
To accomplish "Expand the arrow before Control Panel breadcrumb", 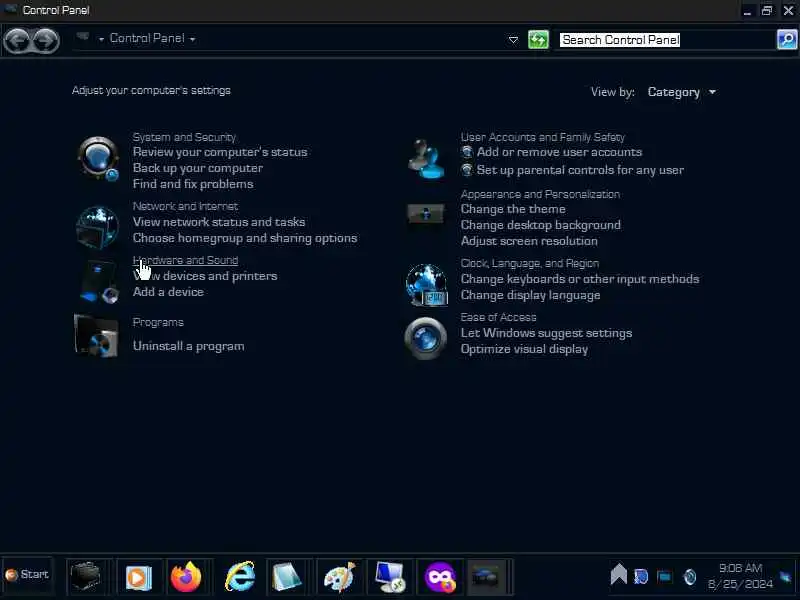I will 101,39.
